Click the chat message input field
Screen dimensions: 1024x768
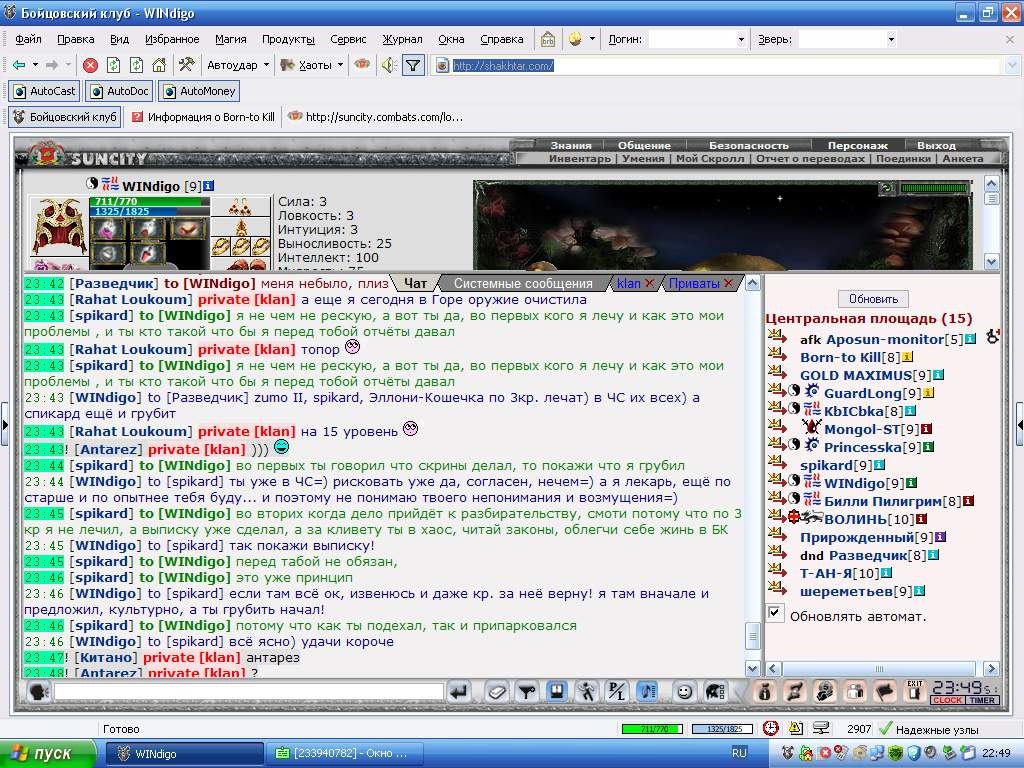tap(249, 692)
